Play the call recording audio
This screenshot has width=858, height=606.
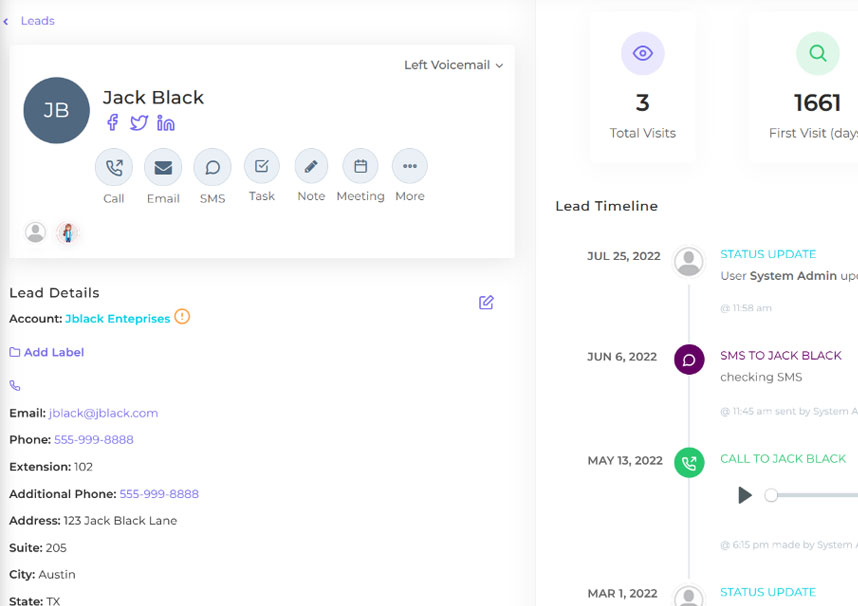[744, 495]
